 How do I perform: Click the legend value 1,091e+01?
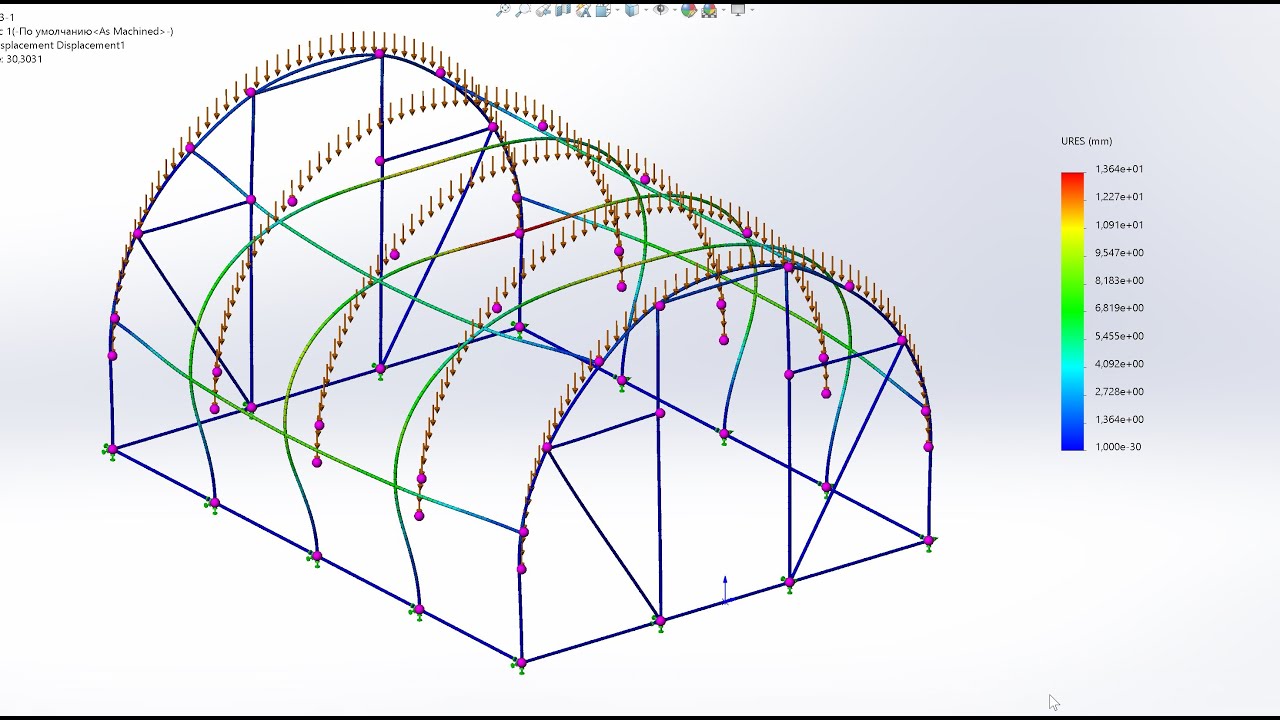coord(1119,225)
